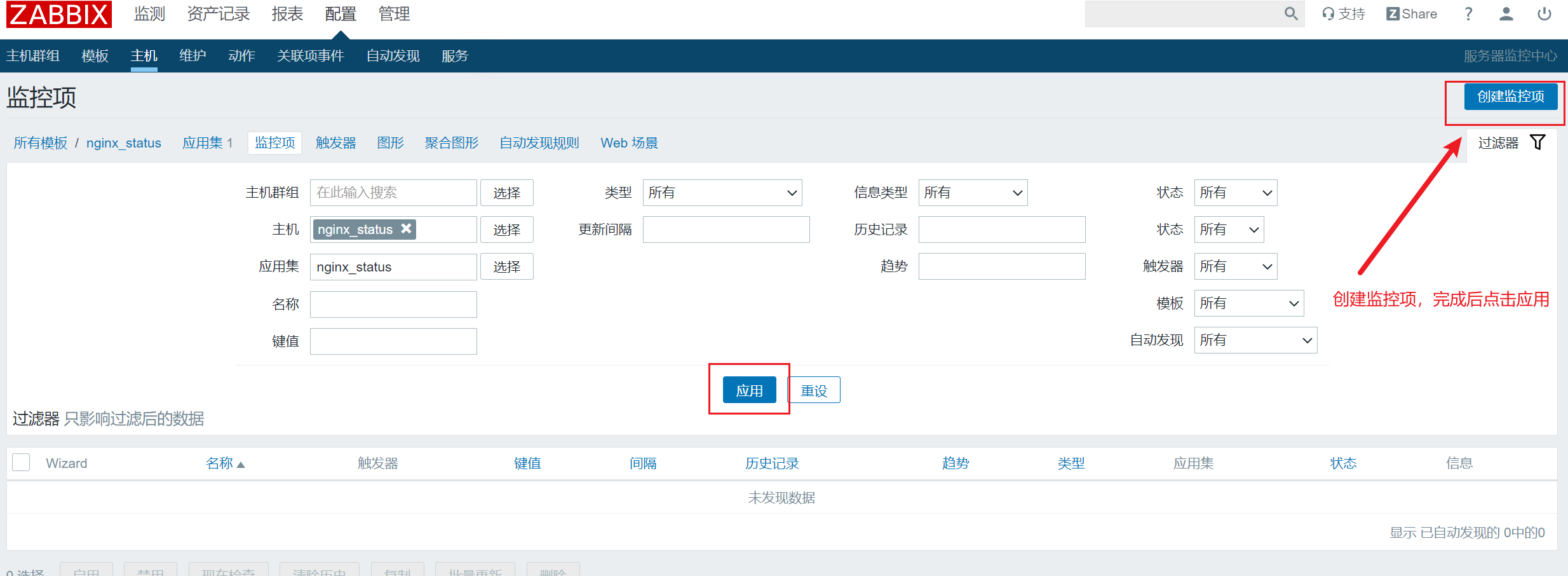Open the 触发器 filter dropdown

click(x=1236, y=266)
